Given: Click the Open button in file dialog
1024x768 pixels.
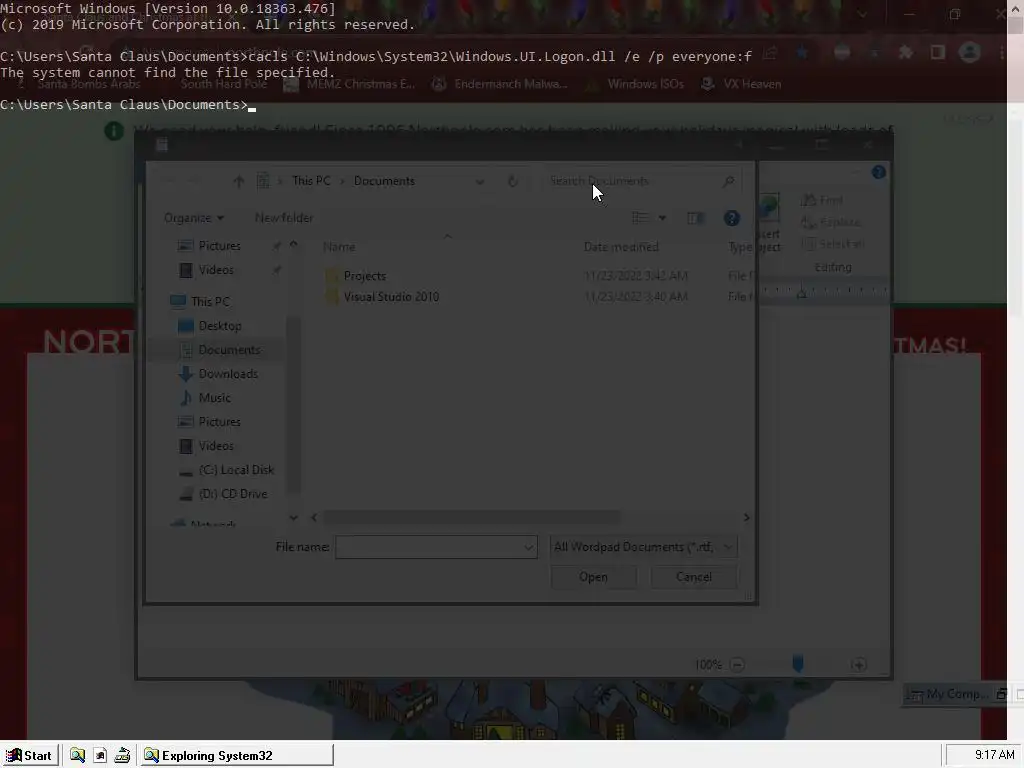Looking at the screenshot, I should point(593,577).
